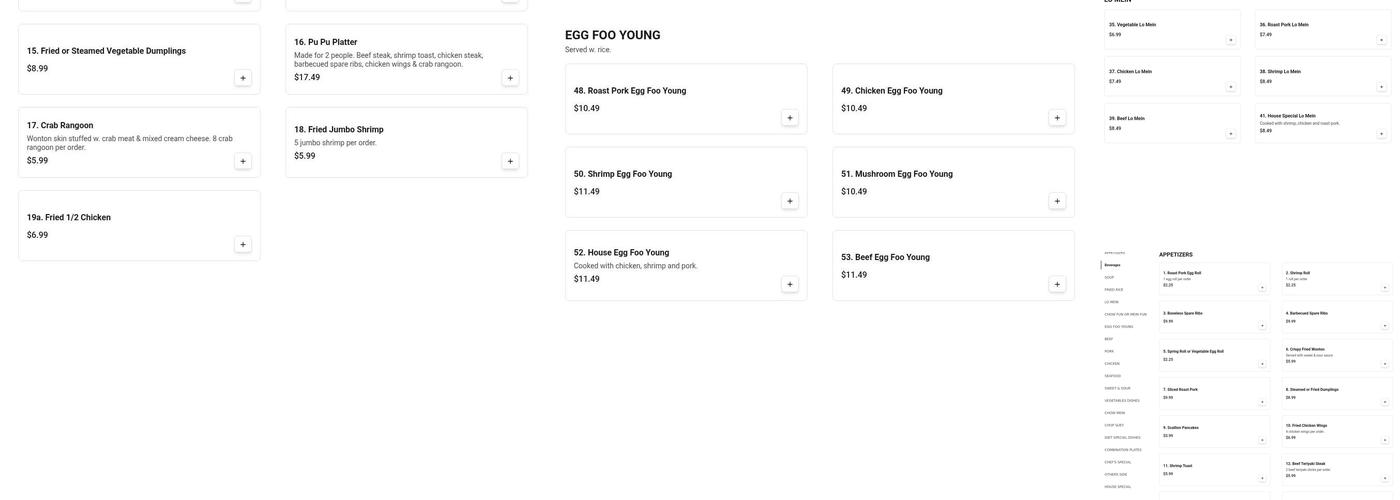
Task: Add House Special Lo Mein plus button
Action: point(1382,134)
